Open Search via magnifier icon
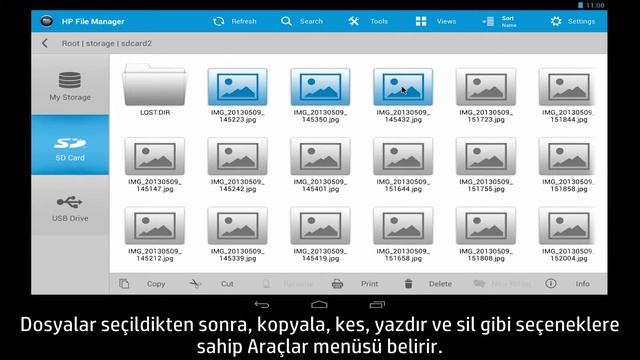Image resolution: width=640 pixels, height=360 pixels. (287, 21)
